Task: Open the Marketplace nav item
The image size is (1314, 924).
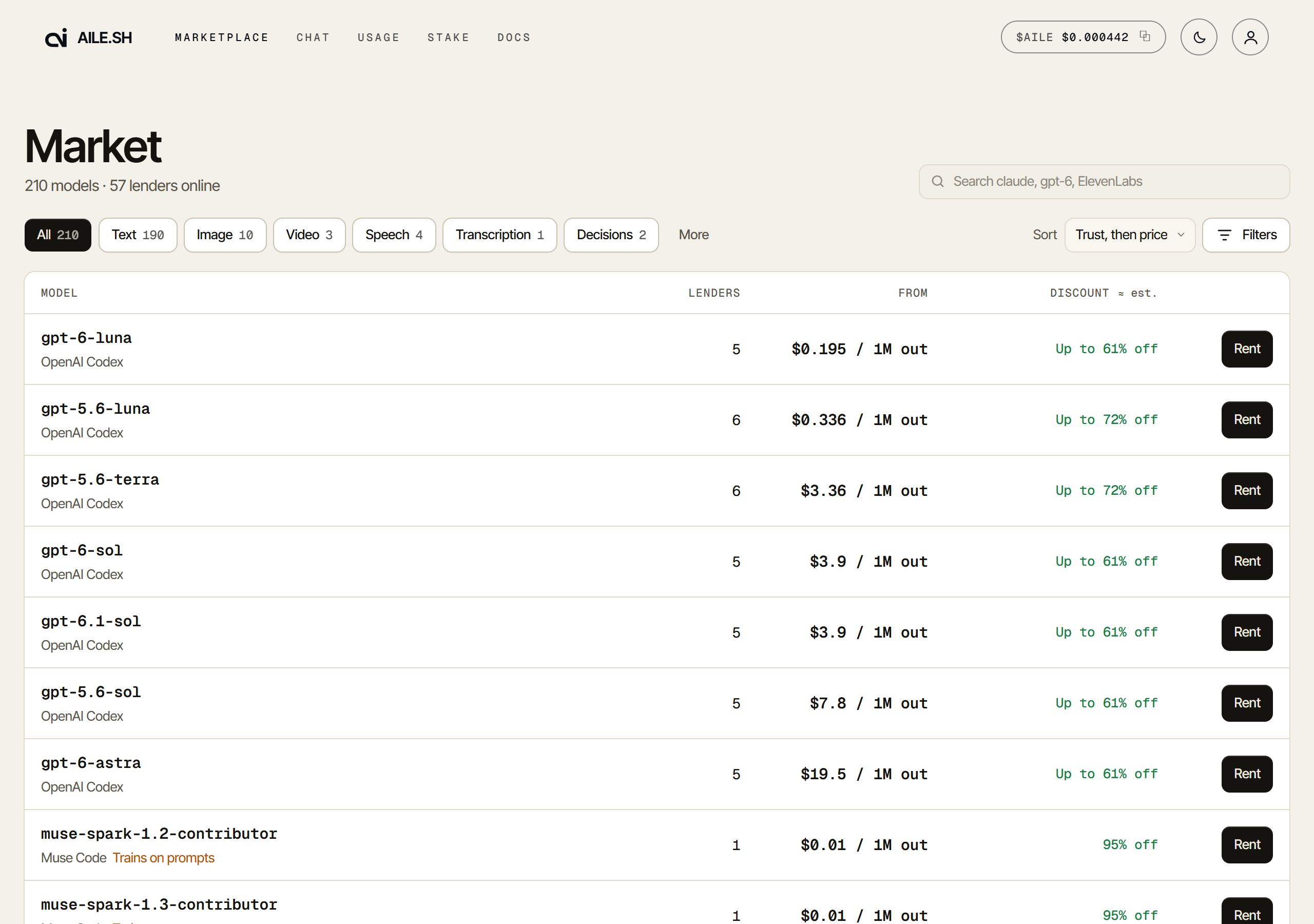Action: 221,37
